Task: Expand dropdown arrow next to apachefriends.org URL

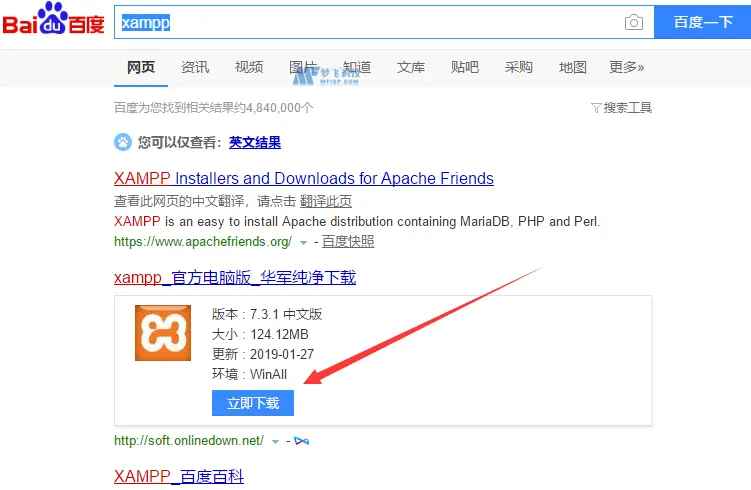Action: tap(303, 243)
